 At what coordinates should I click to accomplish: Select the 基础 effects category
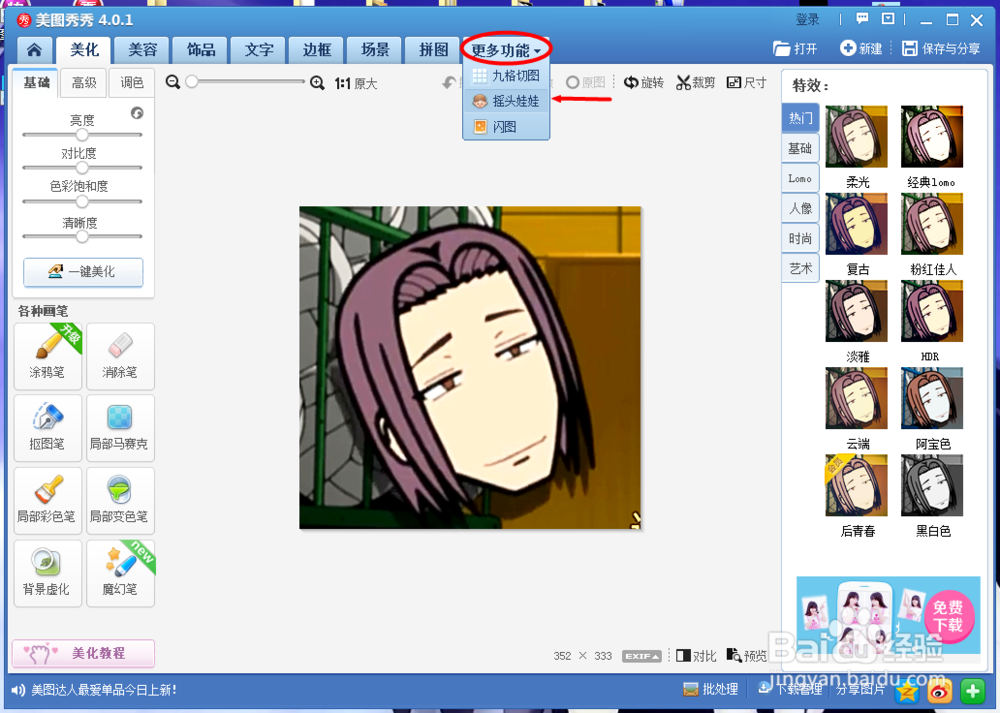[x=800, y=148]
